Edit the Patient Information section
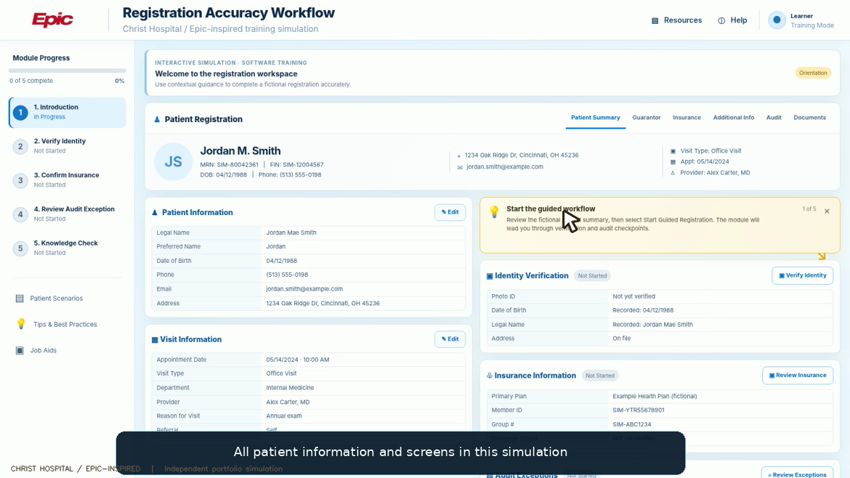Viewport: 850px width, 478px height. pos(450,212)
